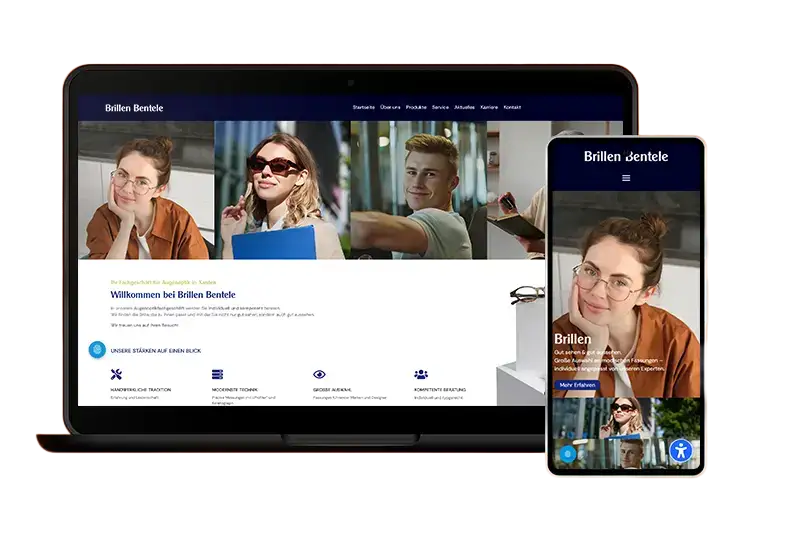
Task: Tap the Brillen Bentele logo on phone
Action: click(x=626, y=156)
